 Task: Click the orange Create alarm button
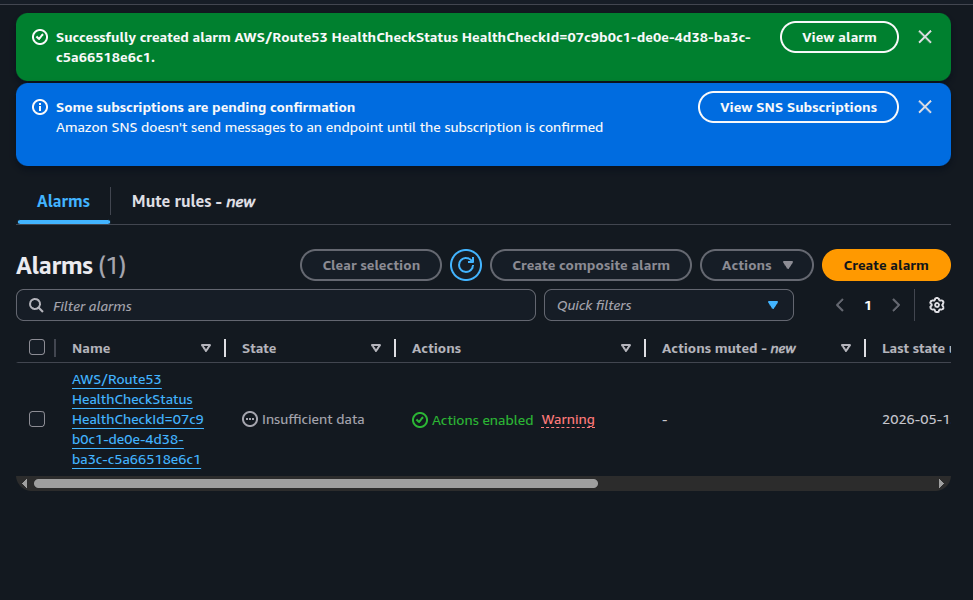pyautogui.click(x=886, y=265)
